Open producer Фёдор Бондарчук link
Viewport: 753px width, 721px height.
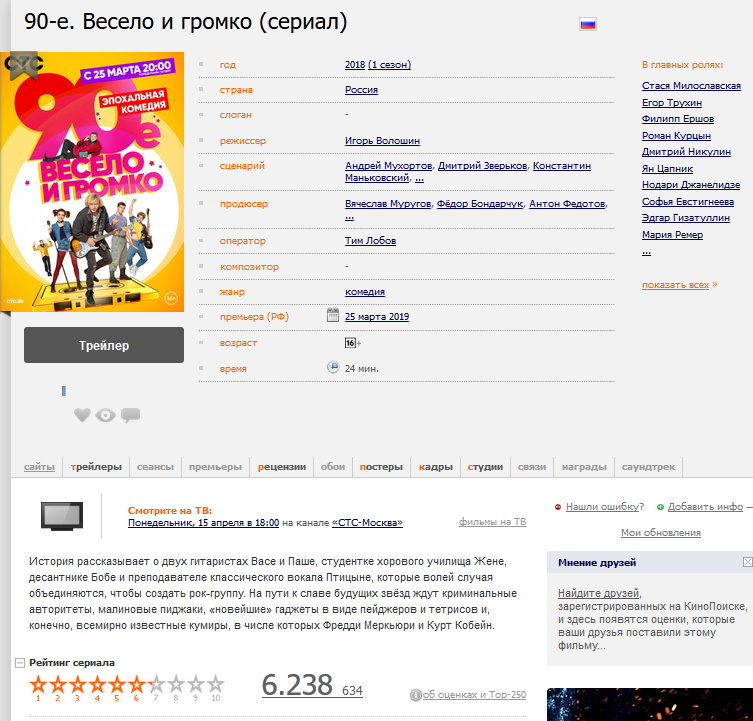coord(480,204)
